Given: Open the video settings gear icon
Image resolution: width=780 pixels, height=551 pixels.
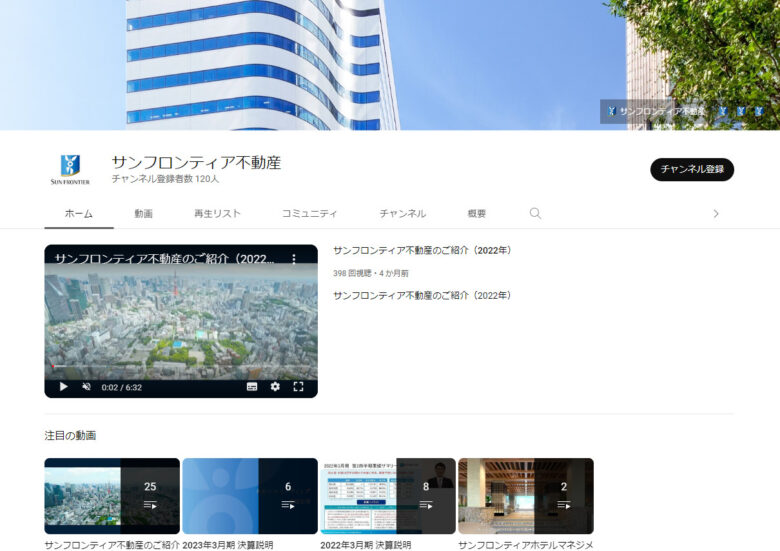Looking at the screenshot, I should [275, 386].
